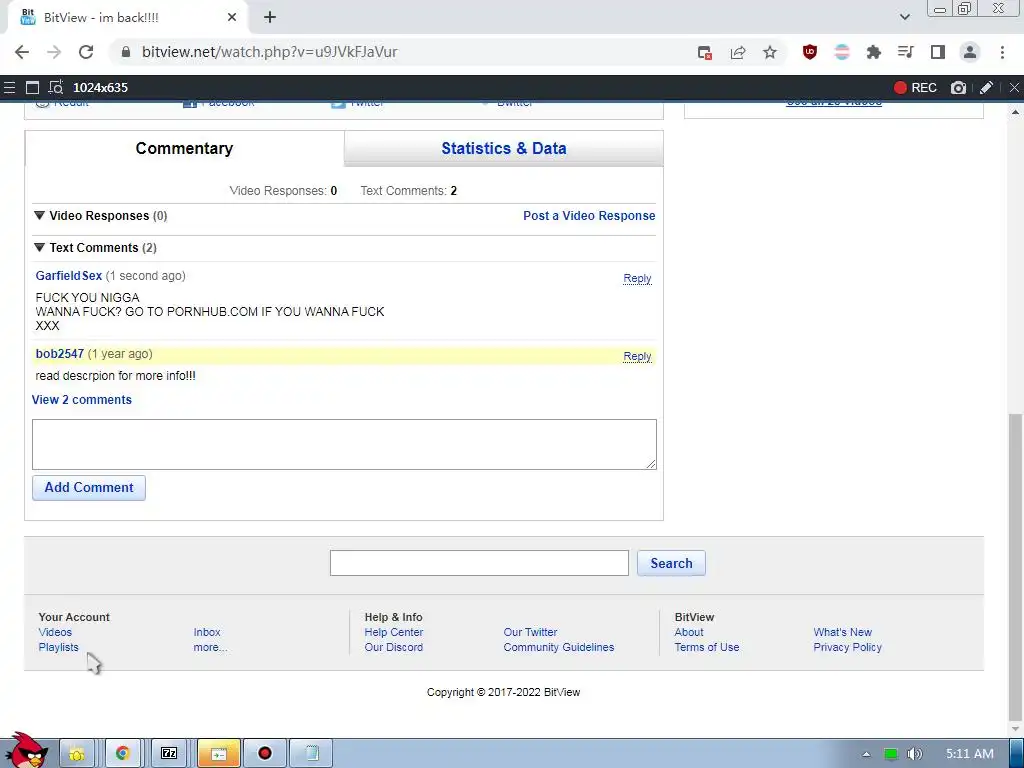Open the Angry Birds start button
The height and width of the screenshot is (768, 1024).
(x=26, y=751)
